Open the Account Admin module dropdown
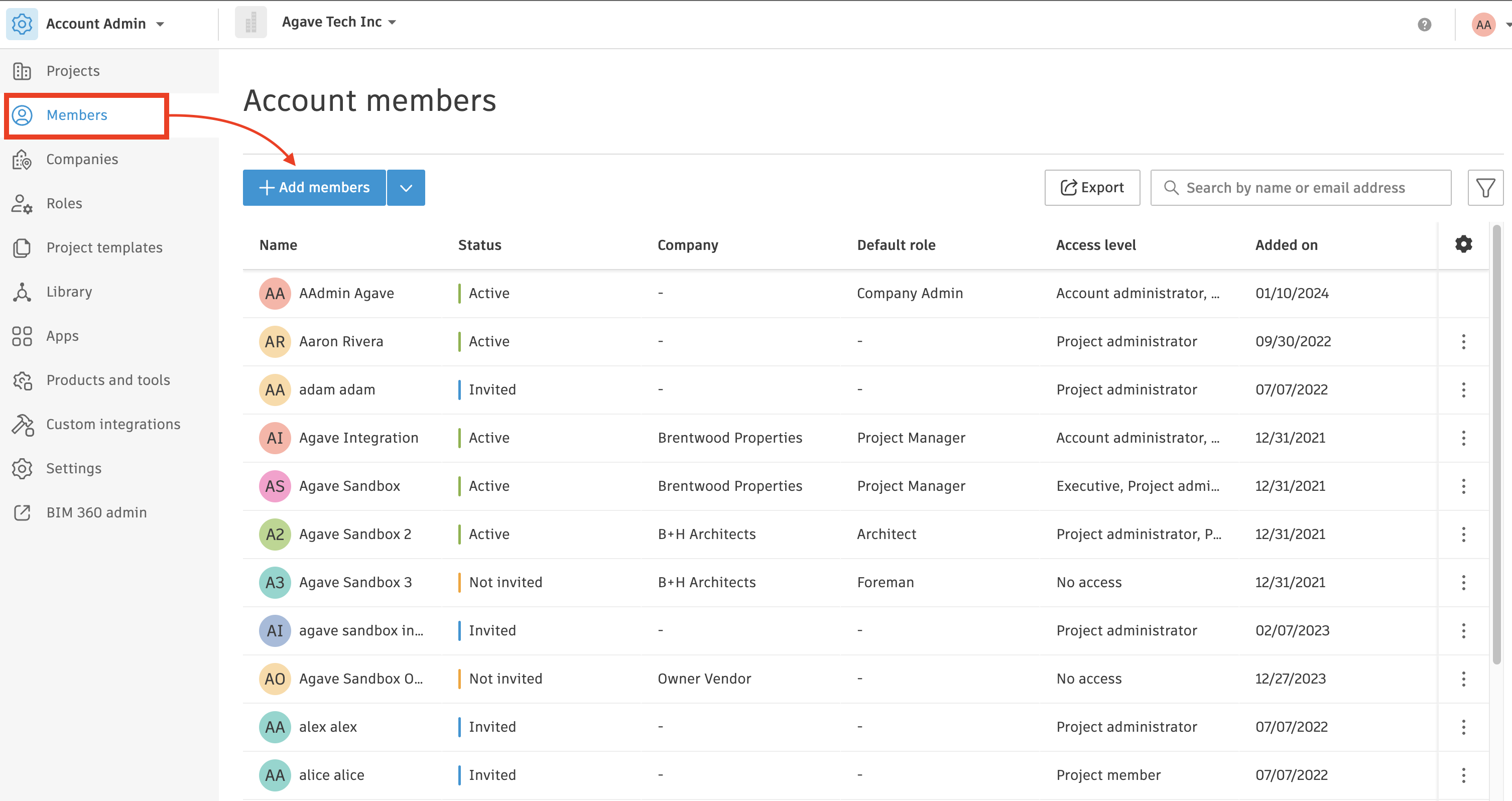This screenshot has width=1512, height=801. pyautogui.click(x=160, y=24)
